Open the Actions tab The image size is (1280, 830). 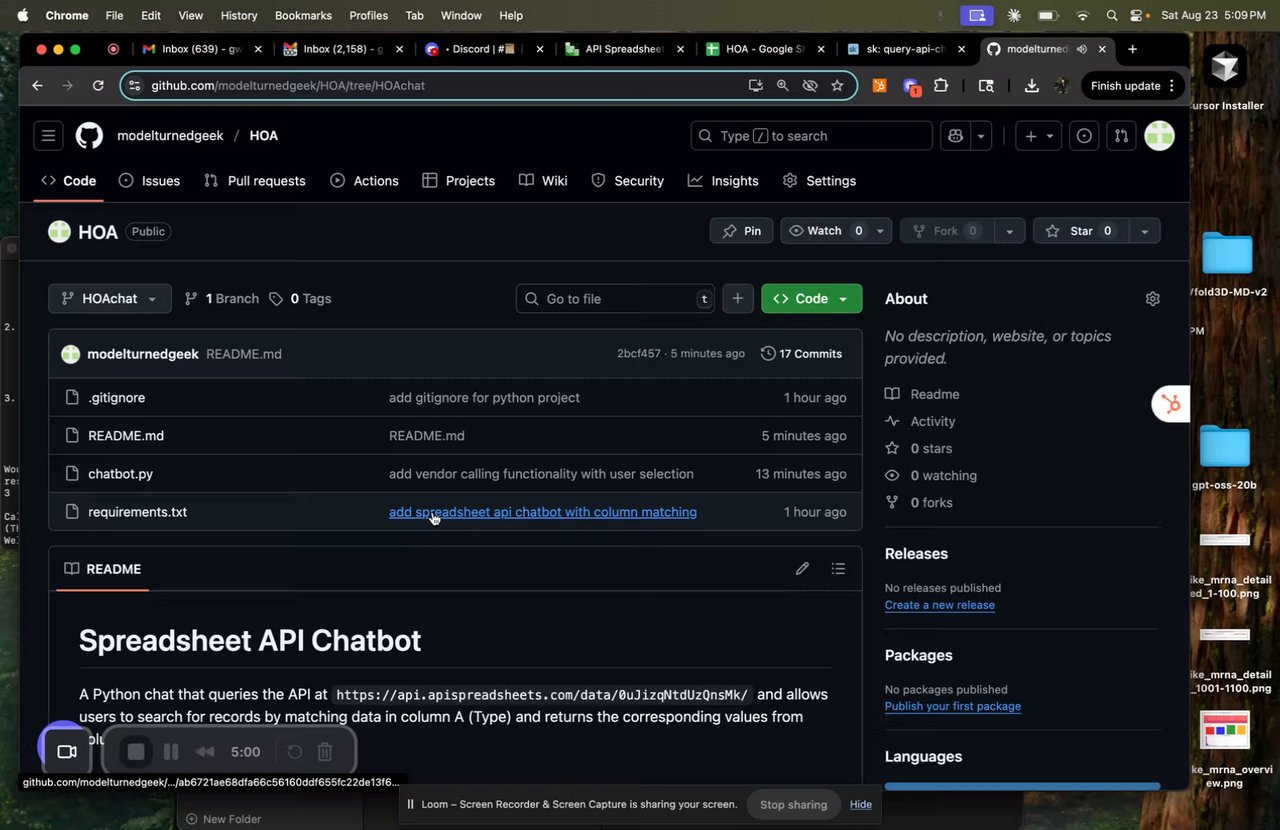click(x=364, y=181)
